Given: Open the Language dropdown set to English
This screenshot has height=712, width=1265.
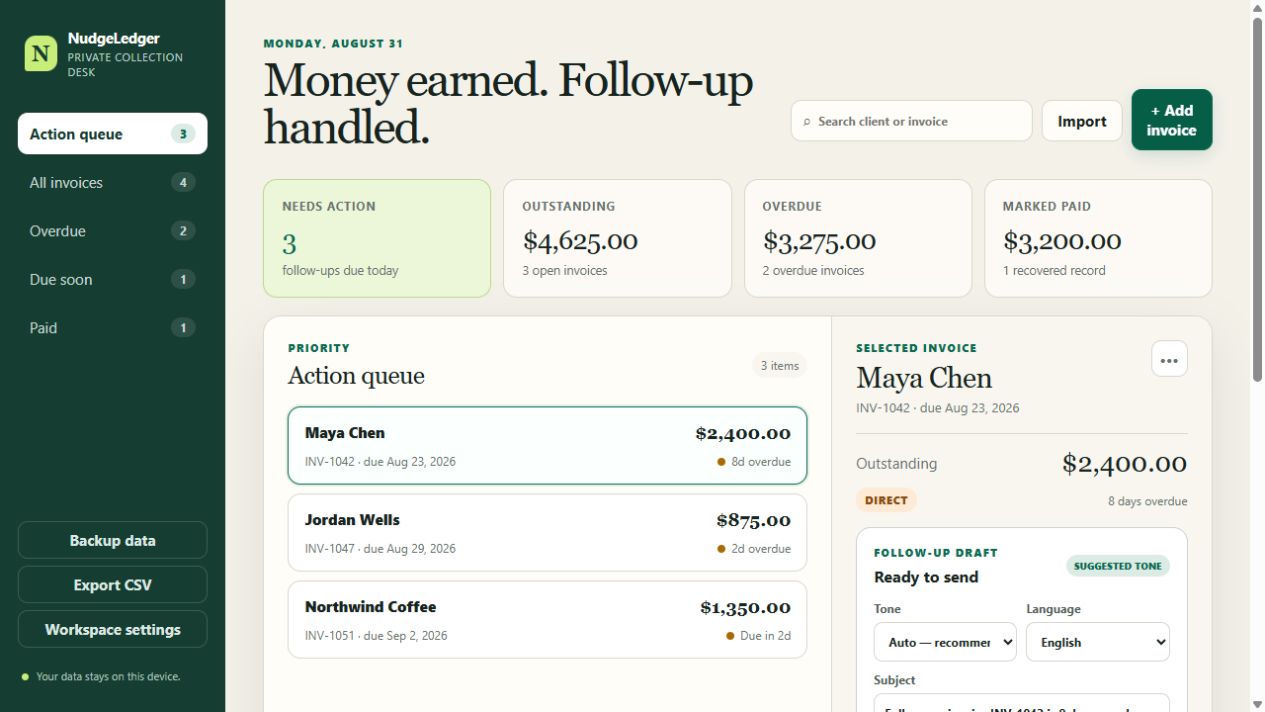Looking at the screenshot, I should pos(1098,642).
